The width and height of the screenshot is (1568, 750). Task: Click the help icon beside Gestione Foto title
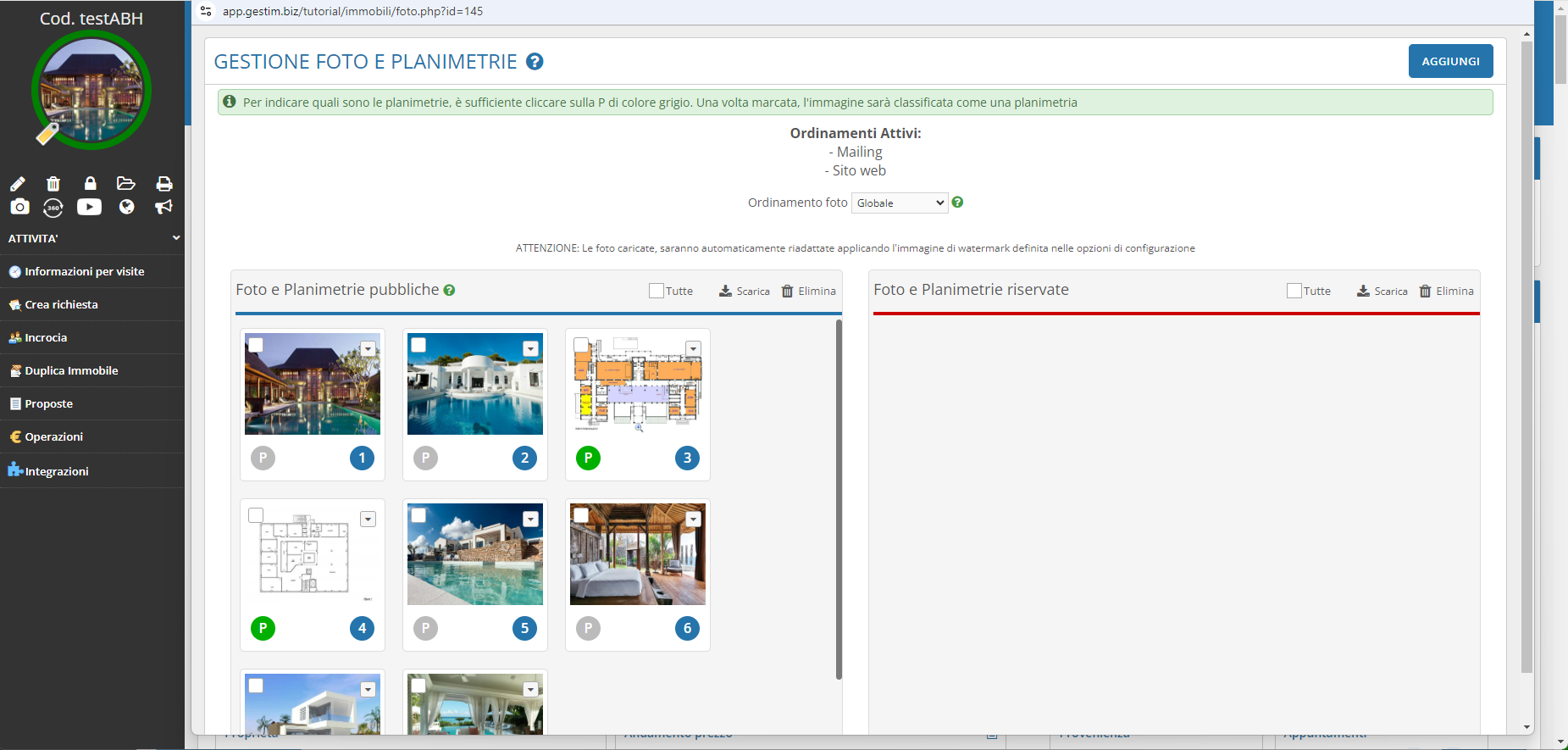535,62
